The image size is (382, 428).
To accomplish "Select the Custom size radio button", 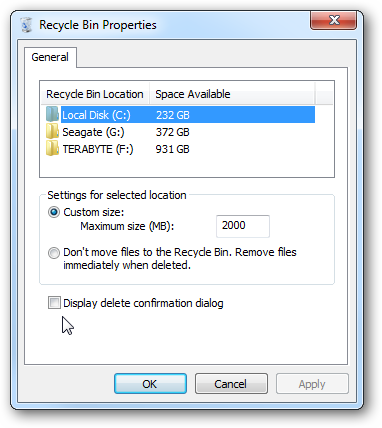I will pos(54,212).
